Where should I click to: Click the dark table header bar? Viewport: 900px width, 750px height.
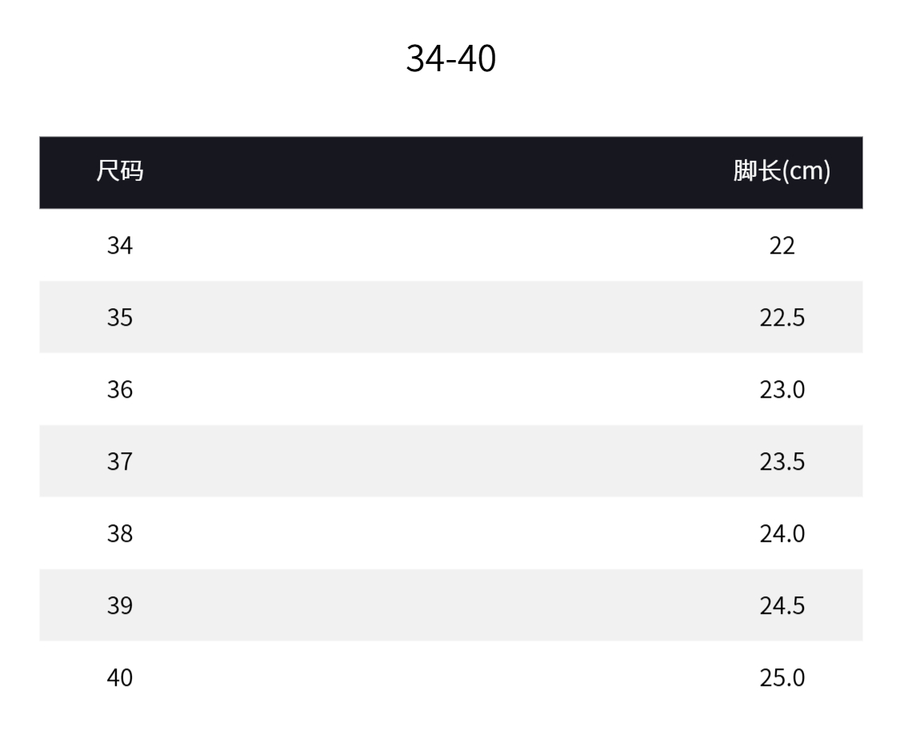(450, 172)
